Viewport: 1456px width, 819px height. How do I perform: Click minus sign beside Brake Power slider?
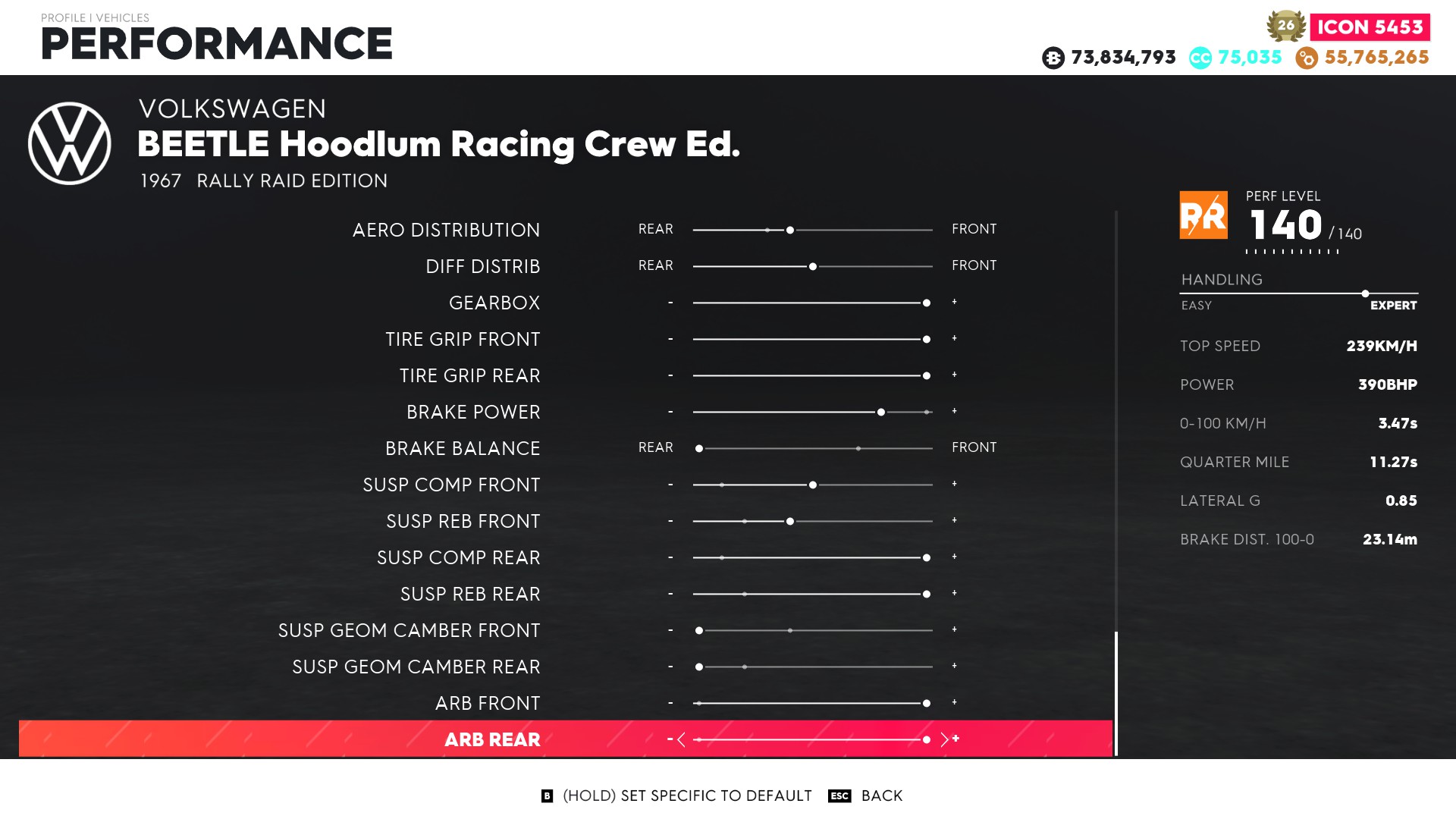click(x=670, y=412)
